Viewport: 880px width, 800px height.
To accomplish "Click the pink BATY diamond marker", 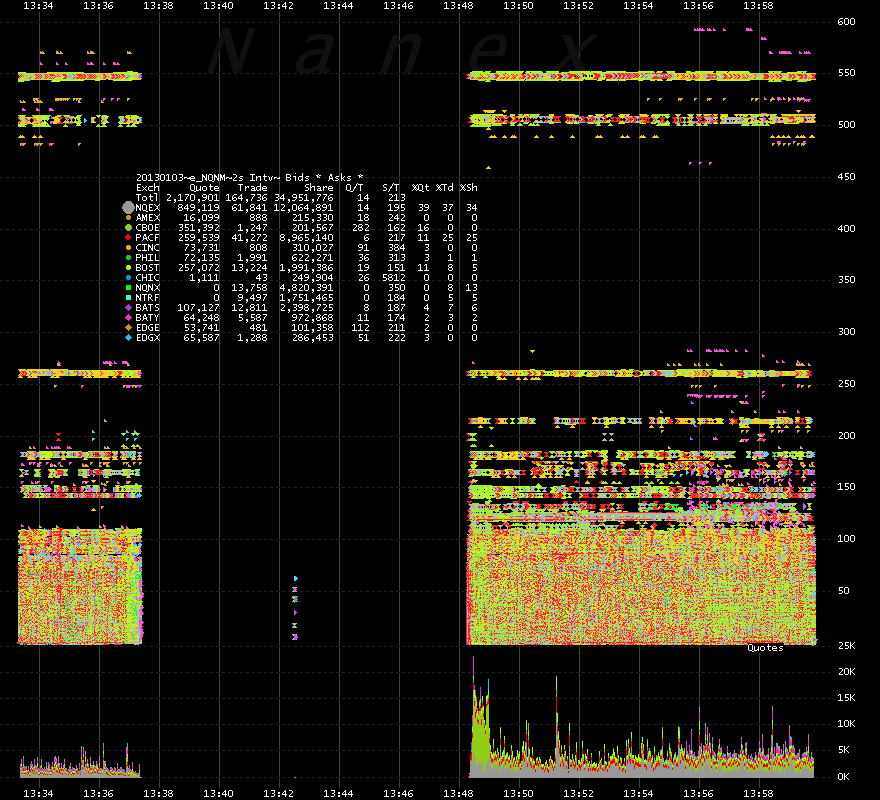I will (x=129, y=318).
